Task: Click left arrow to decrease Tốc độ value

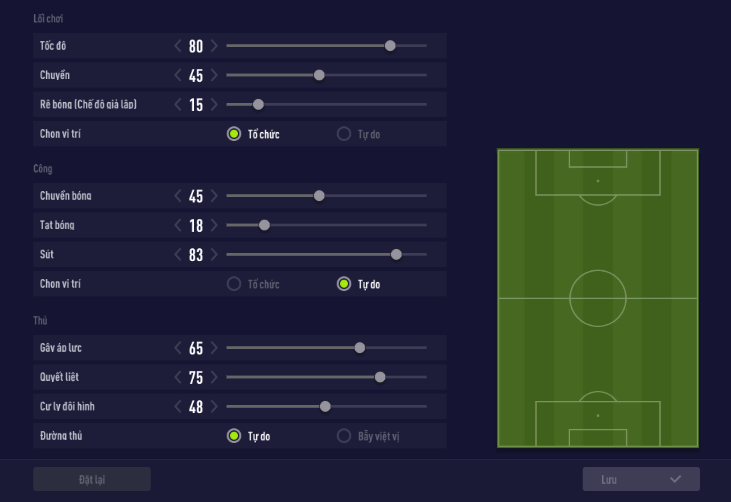Action: point(178,46)
